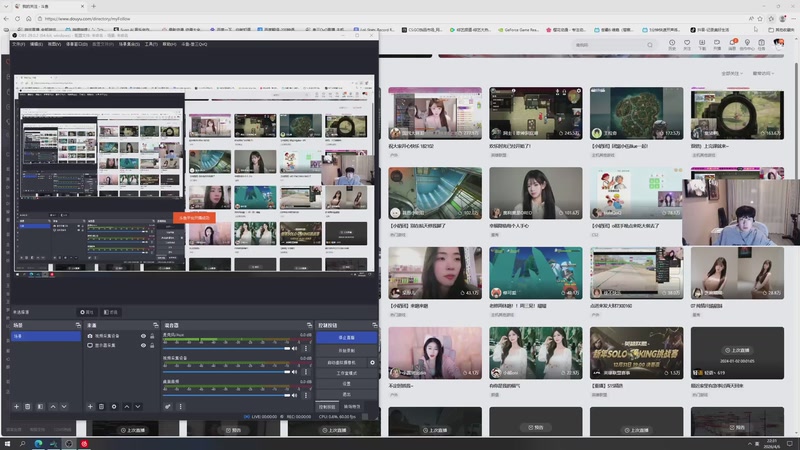Open the OBS 视图(V) menu

tap(54, 44)
